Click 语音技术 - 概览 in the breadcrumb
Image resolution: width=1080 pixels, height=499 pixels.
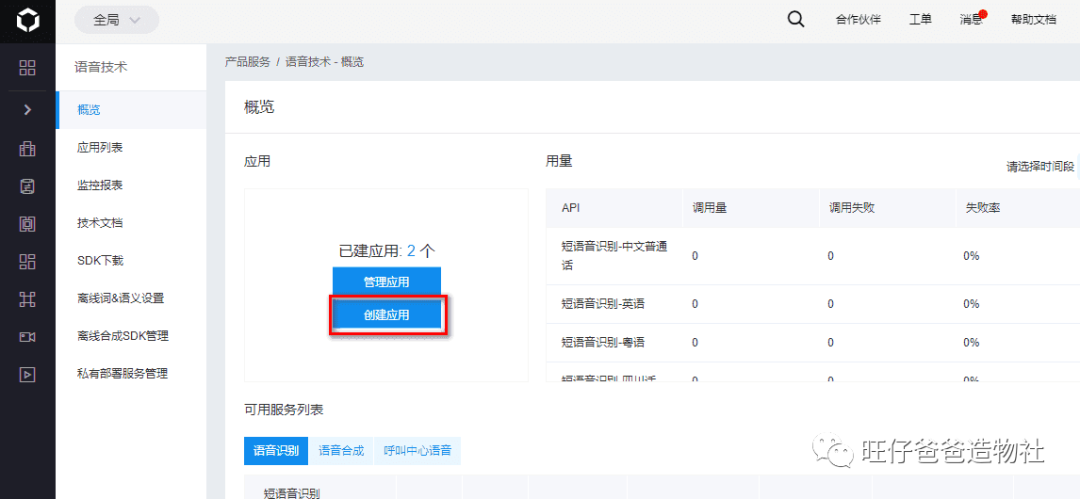pyautogui.click(x=324, y=62)
